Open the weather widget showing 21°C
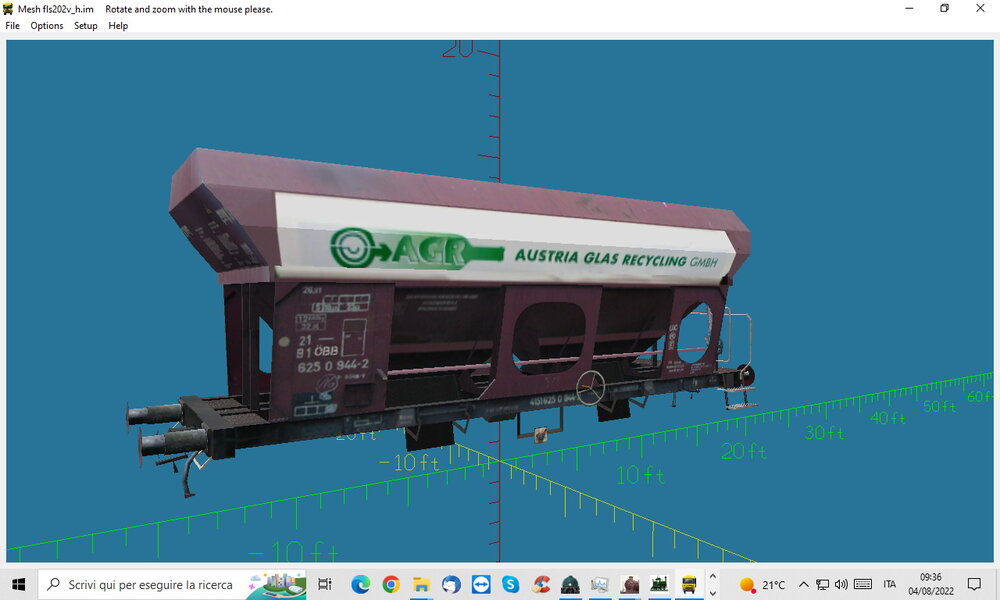Viewport: 1000px width, 600px height. 762,584
